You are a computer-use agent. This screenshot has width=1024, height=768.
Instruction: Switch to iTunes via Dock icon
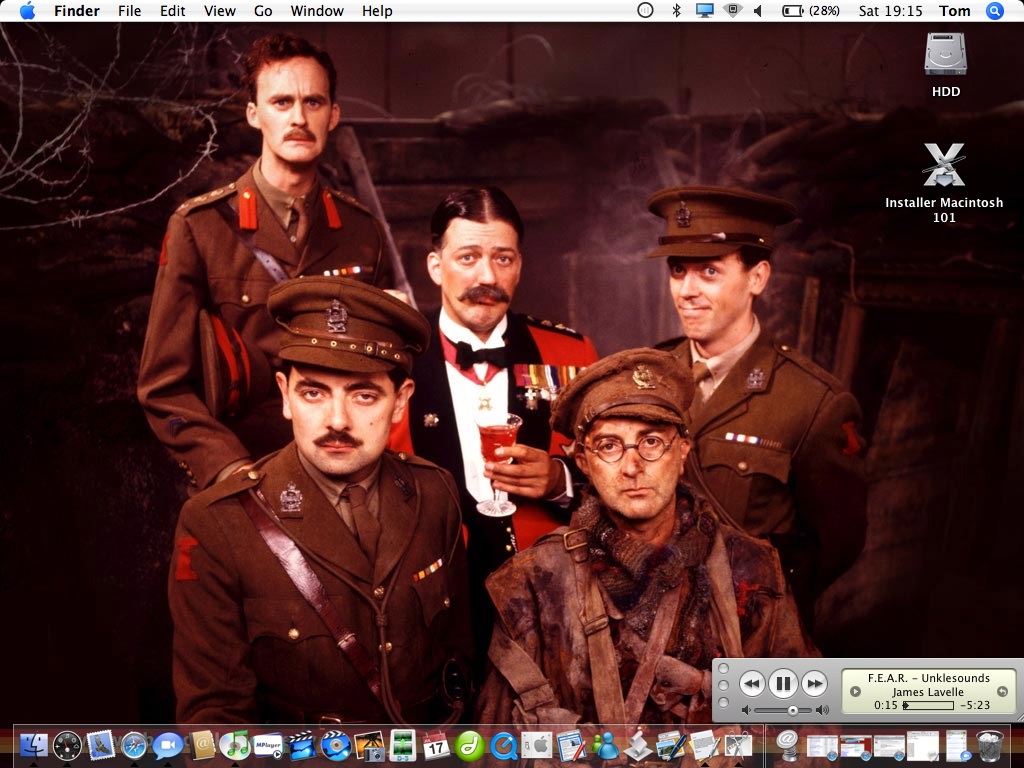coord(235,745)
